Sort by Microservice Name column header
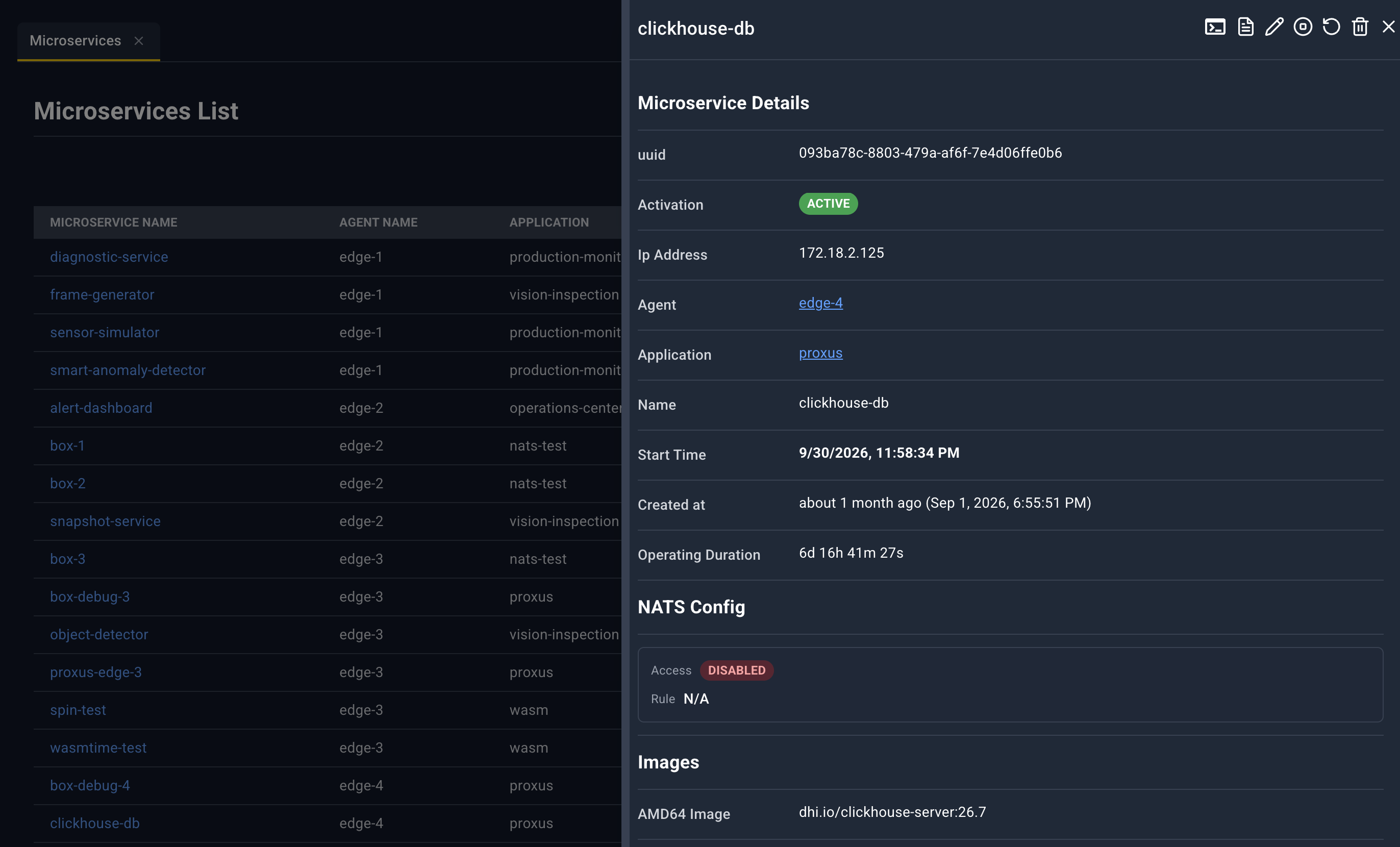This screenshot has height=847, width=1400. (114, 222)
